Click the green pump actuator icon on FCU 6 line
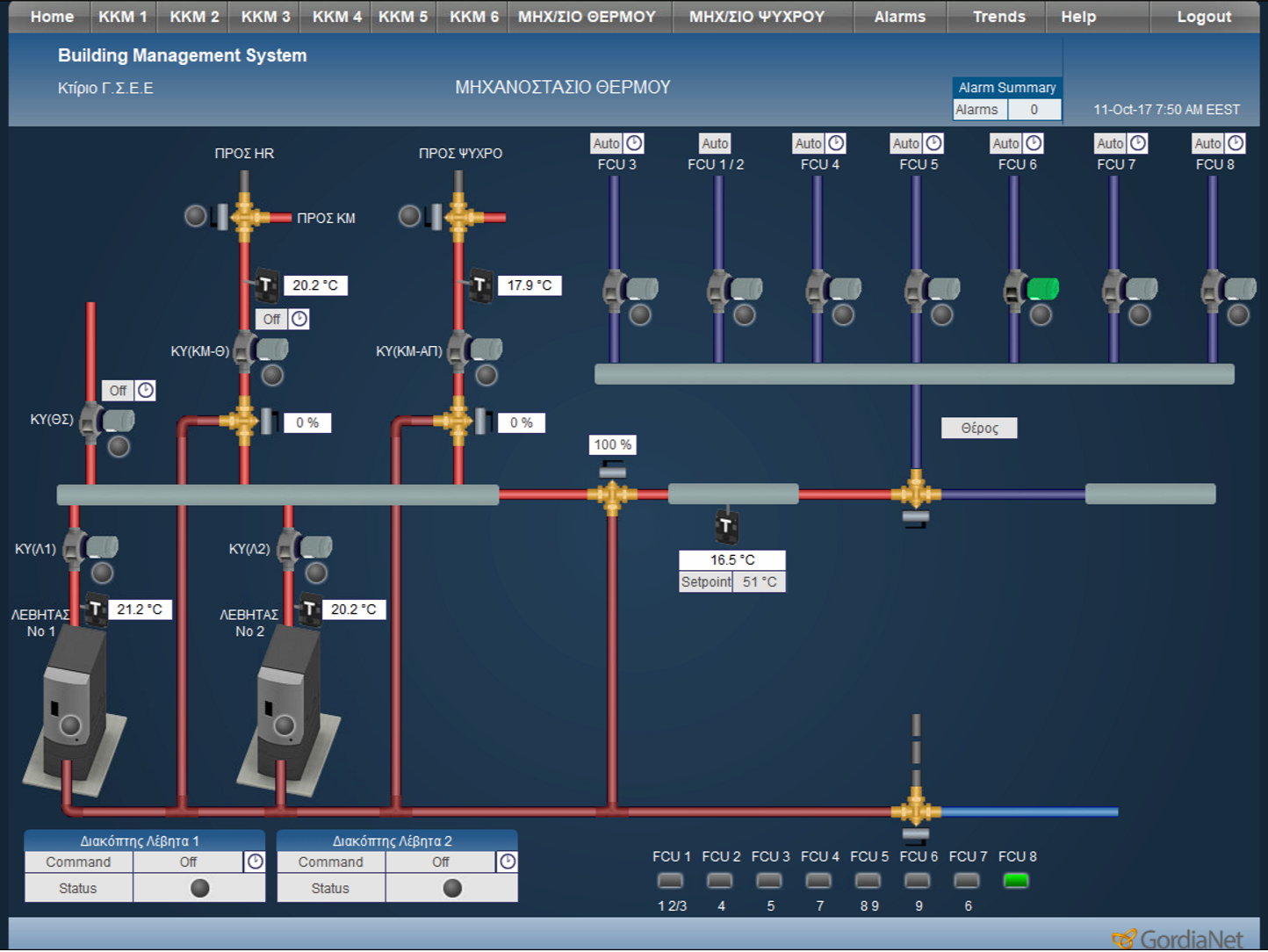 click(1043, 288)
